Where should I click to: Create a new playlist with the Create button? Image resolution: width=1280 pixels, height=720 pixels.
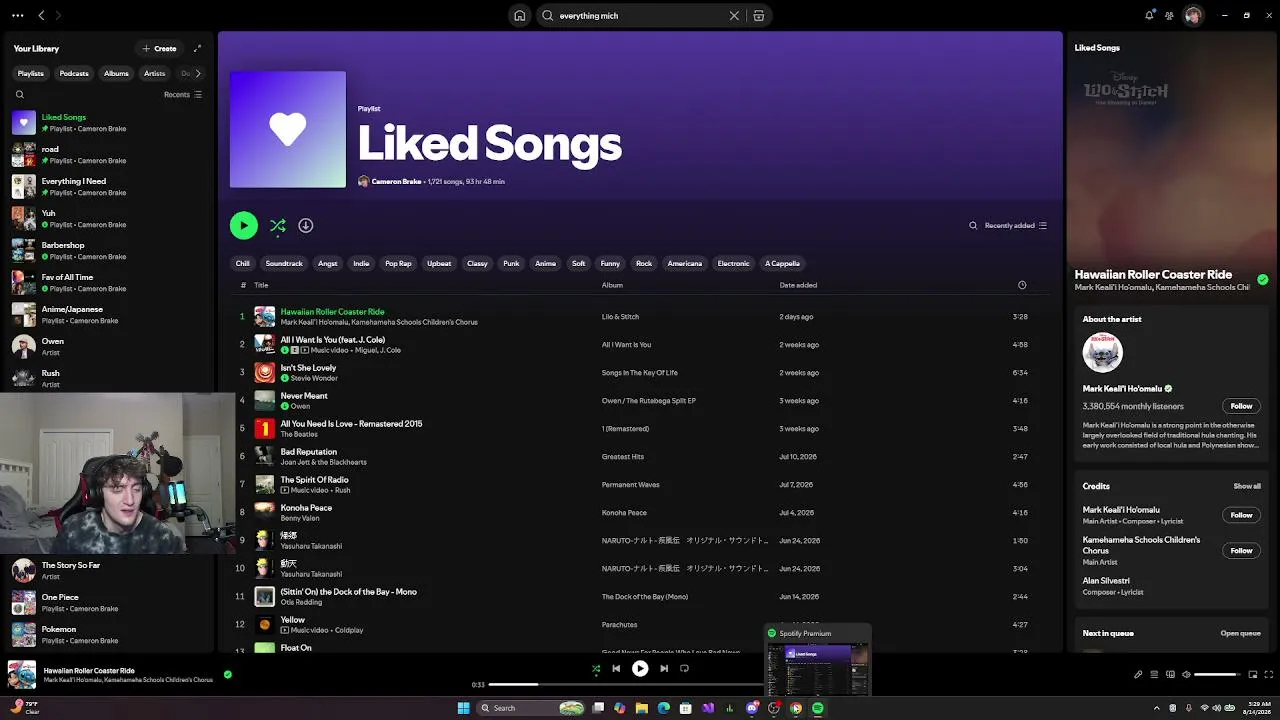(x=160, y=48)
